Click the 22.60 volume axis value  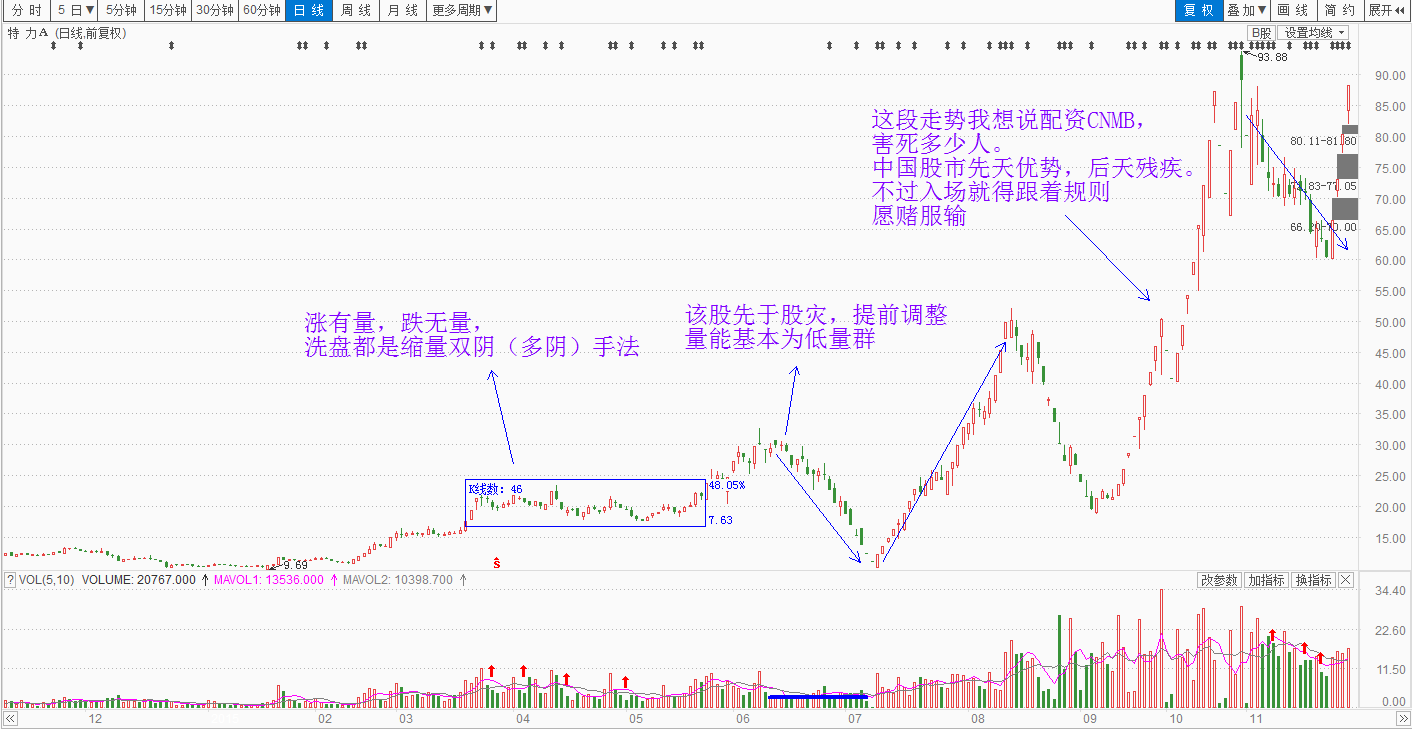coord(1390,630)
